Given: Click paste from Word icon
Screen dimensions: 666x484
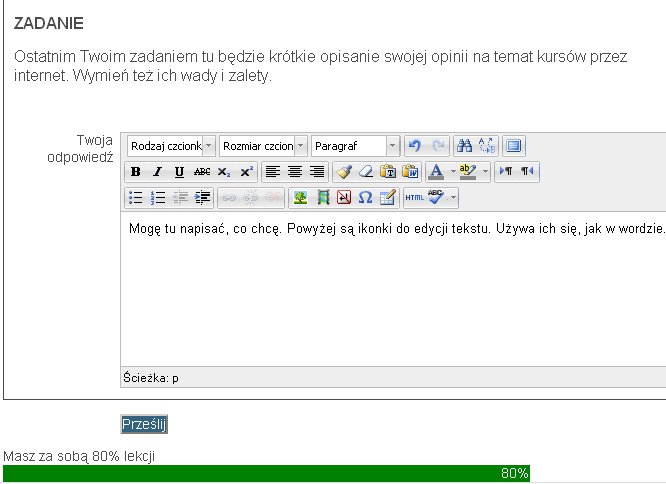Looking at the screenshot, I should coord(410,172).
